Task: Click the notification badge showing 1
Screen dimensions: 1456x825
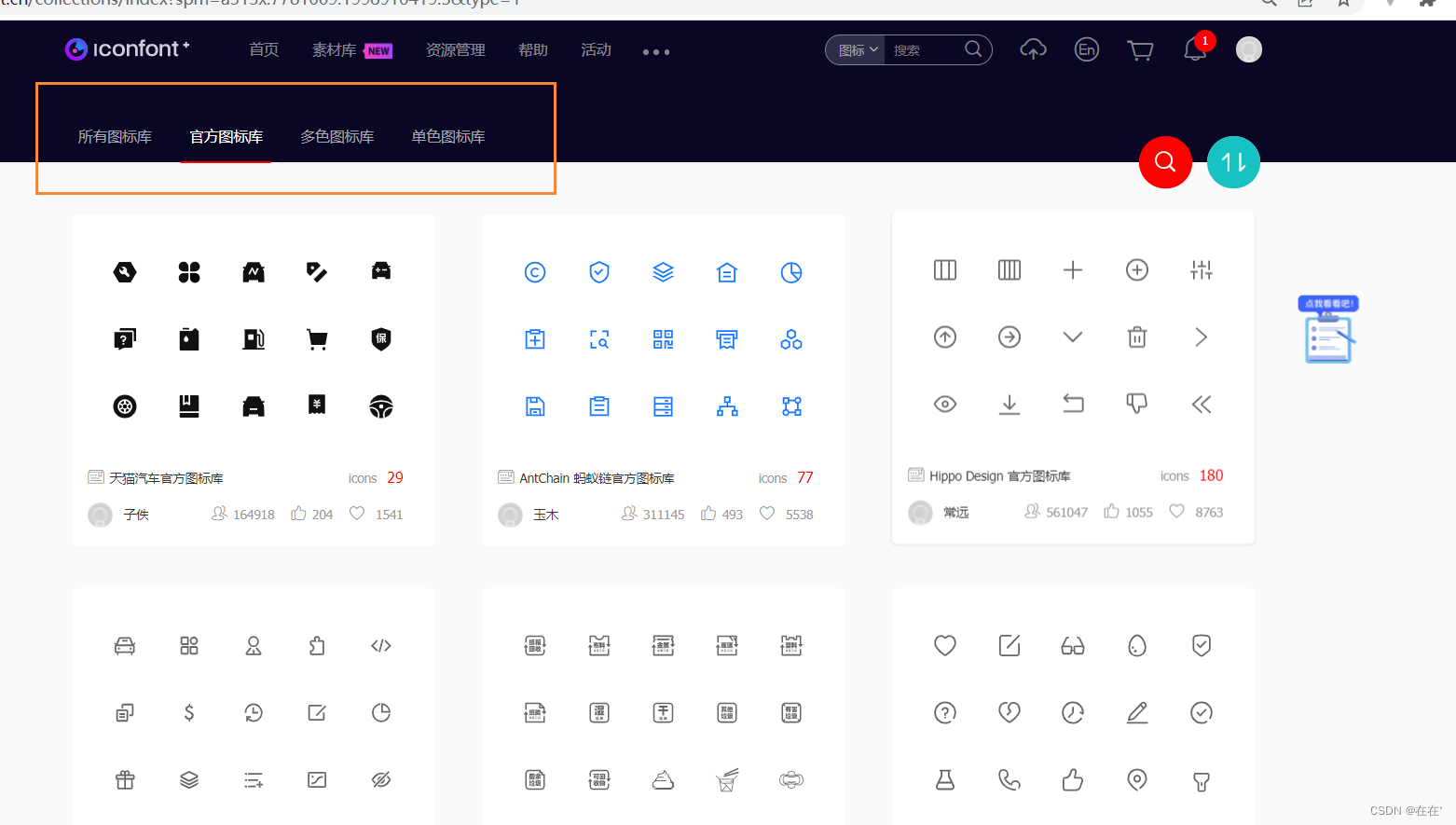Action: click(x=1203, y=40)
